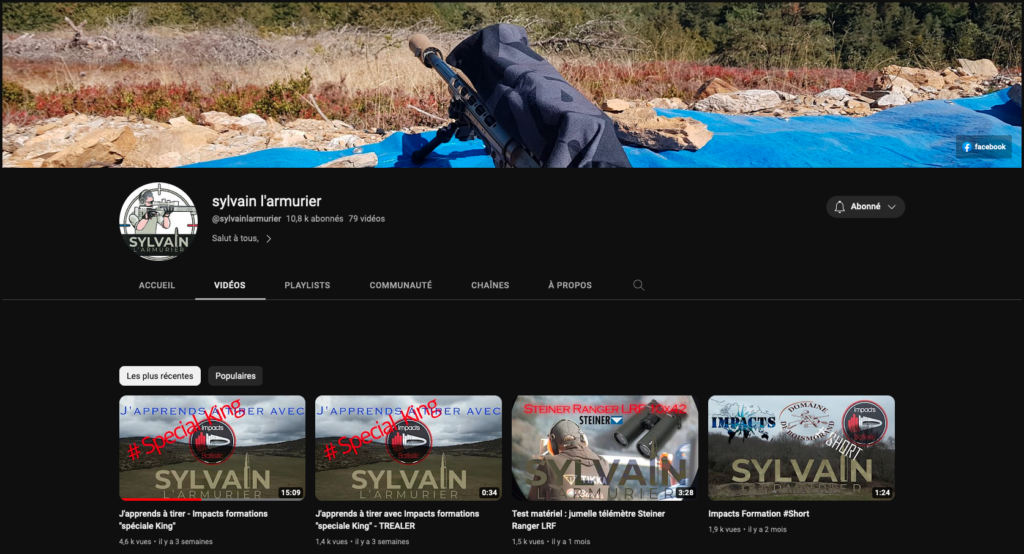Click '4,6 k vues • il y a 3 semaines'

coord(166,542)
